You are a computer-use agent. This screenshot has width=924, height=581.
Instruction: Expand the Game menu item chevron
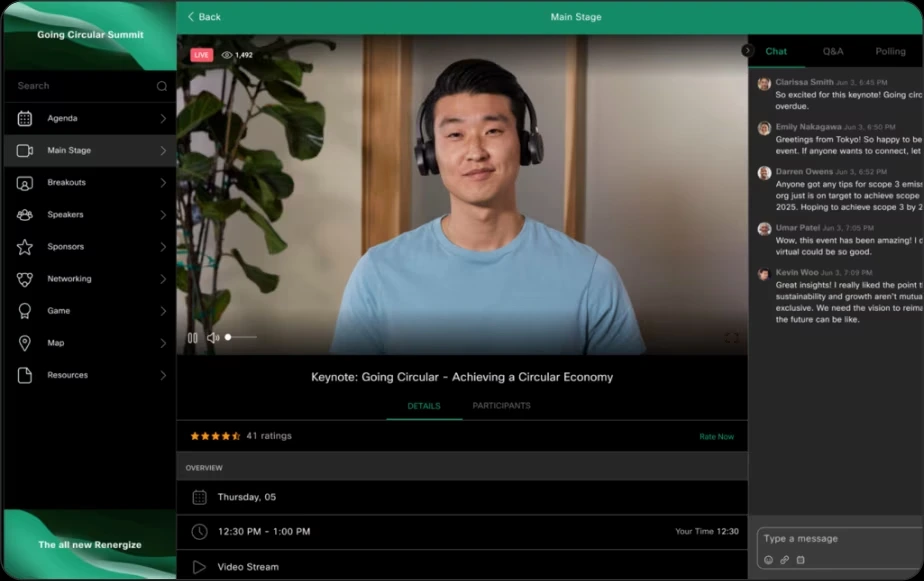(162, 310)
